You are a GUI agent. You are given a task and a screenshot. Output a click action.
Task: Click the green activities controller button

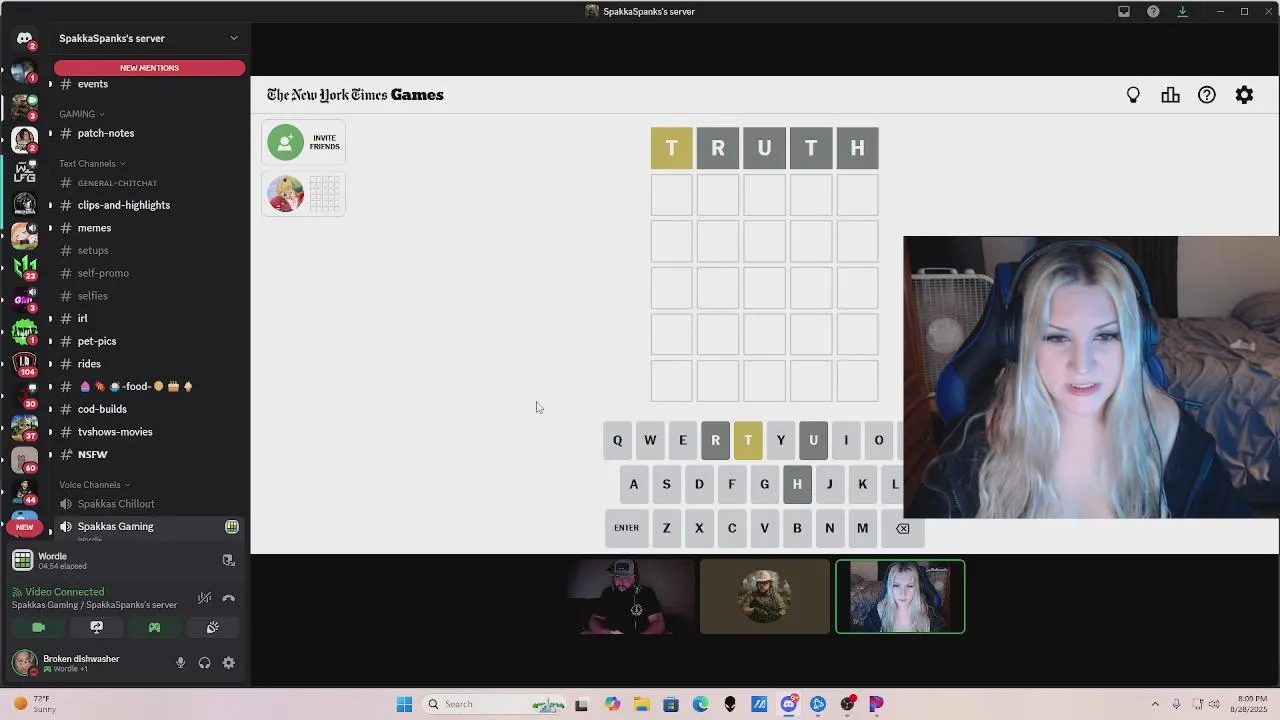(154, 627)
